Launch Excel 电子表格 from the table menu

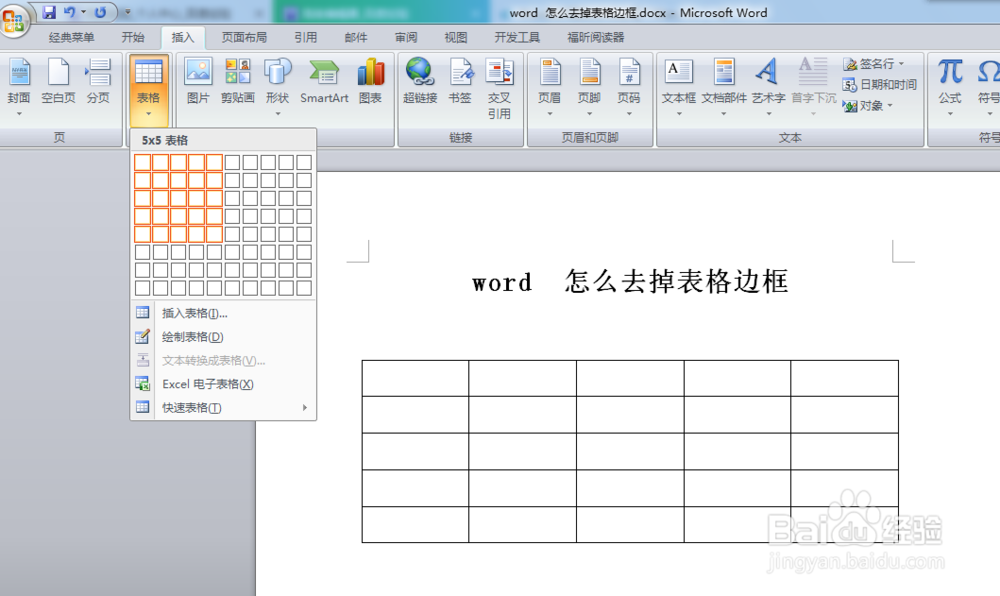(x=208, y=384)
